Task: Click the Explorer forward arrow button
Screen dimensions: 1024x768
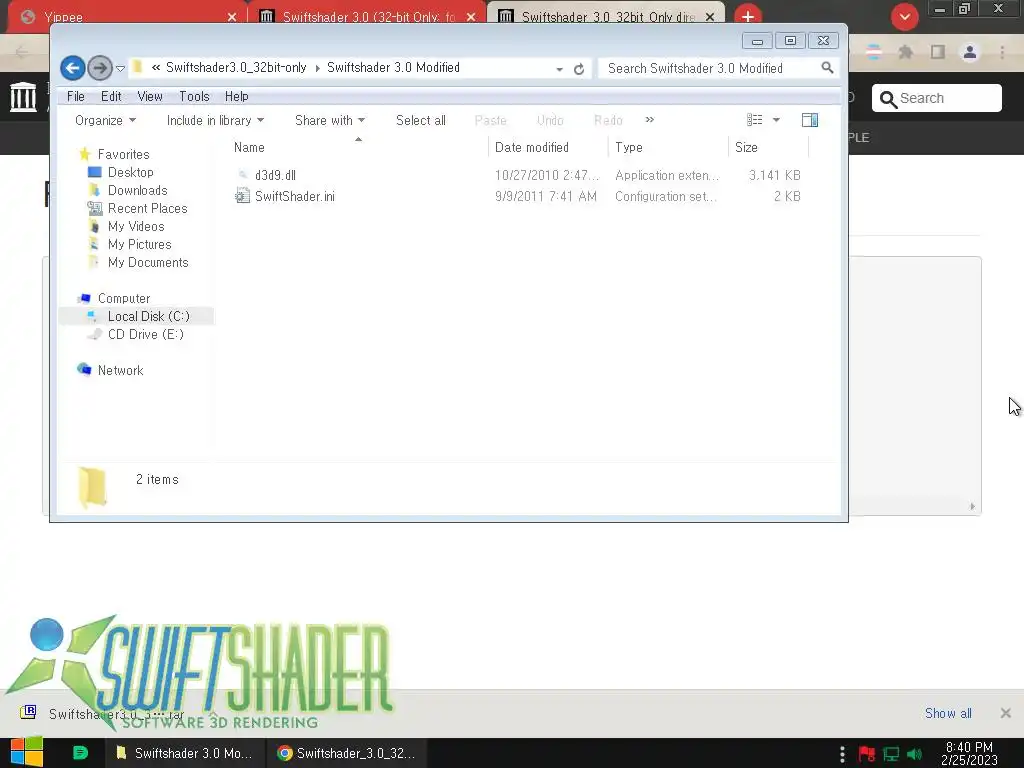Action: coord(99,68)
